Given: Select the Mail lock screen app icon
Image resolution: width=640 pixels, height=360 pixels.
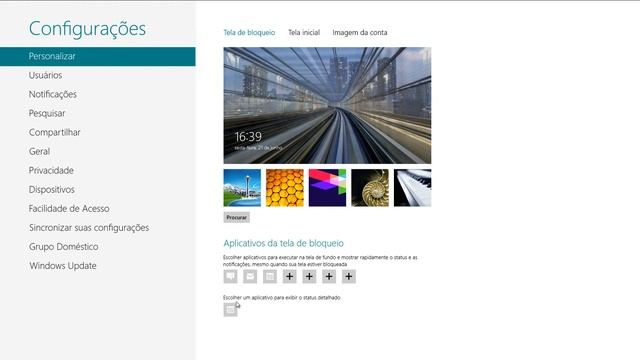Looking at the screenshot, I should pyautogui.click(x=250, y=276).
